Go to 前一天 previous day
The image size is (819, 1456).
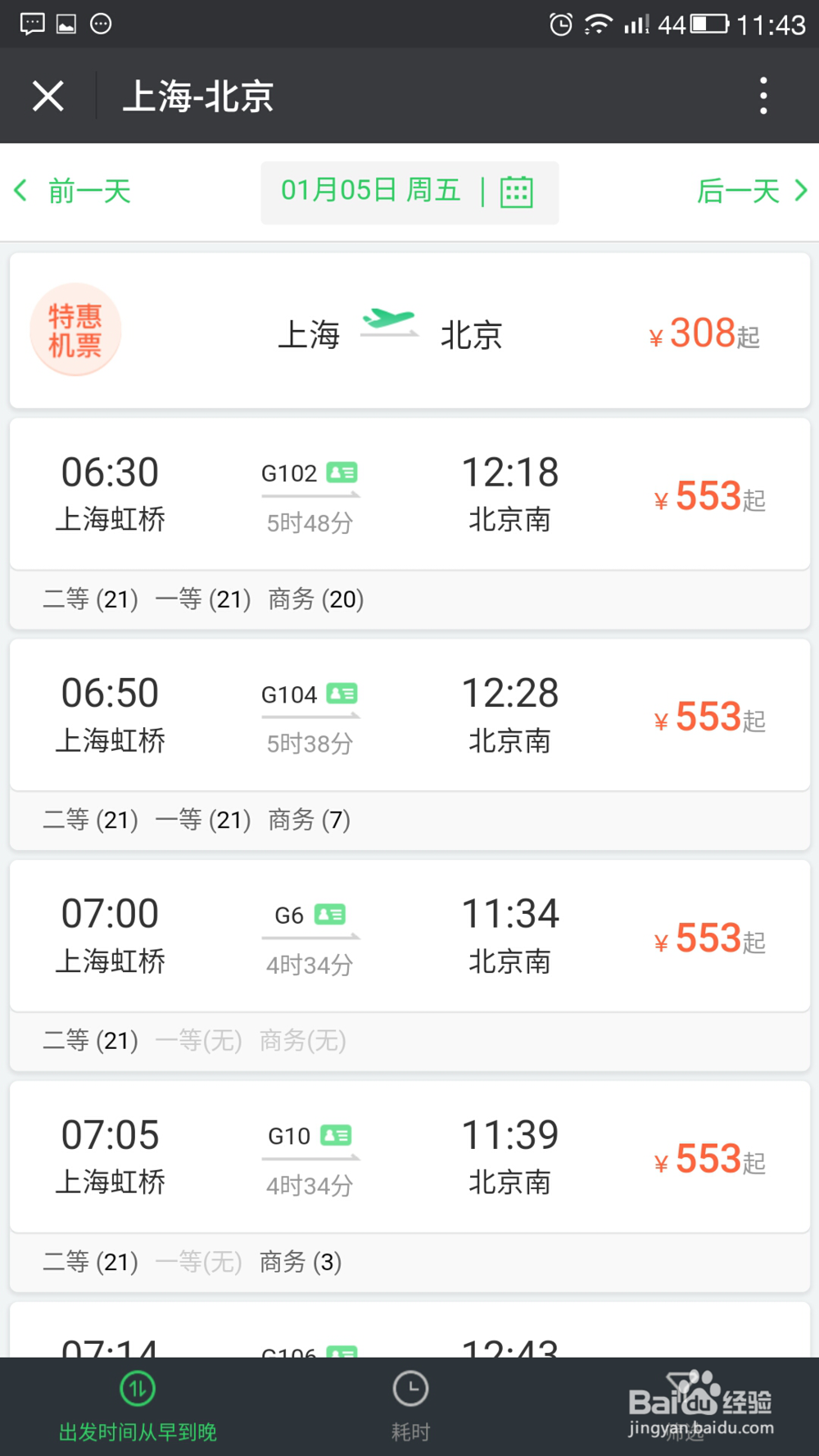pyautogui.click(x=74, y=192)
